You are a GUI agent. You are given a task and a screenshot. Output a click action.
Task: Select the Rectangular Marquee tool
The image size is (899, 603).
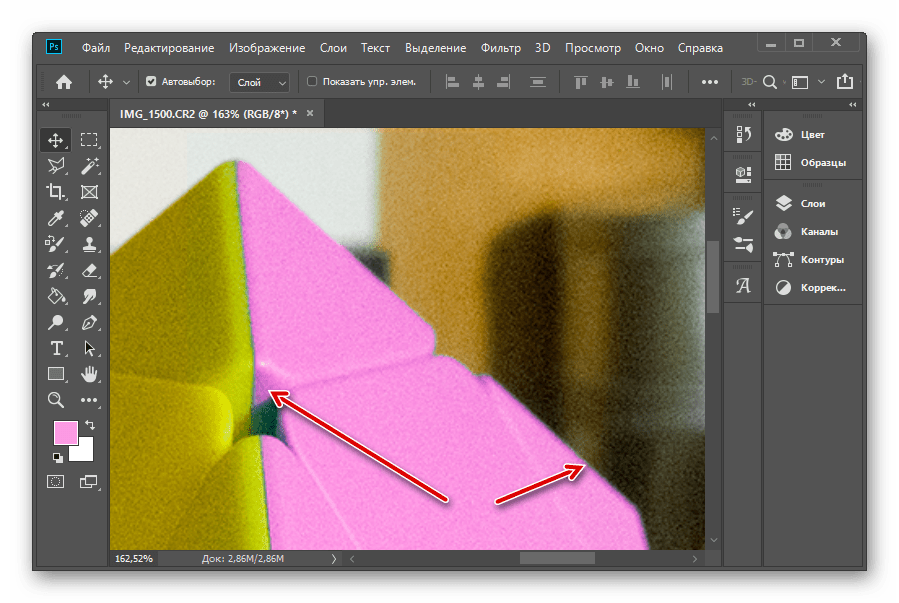pos(89,140)
